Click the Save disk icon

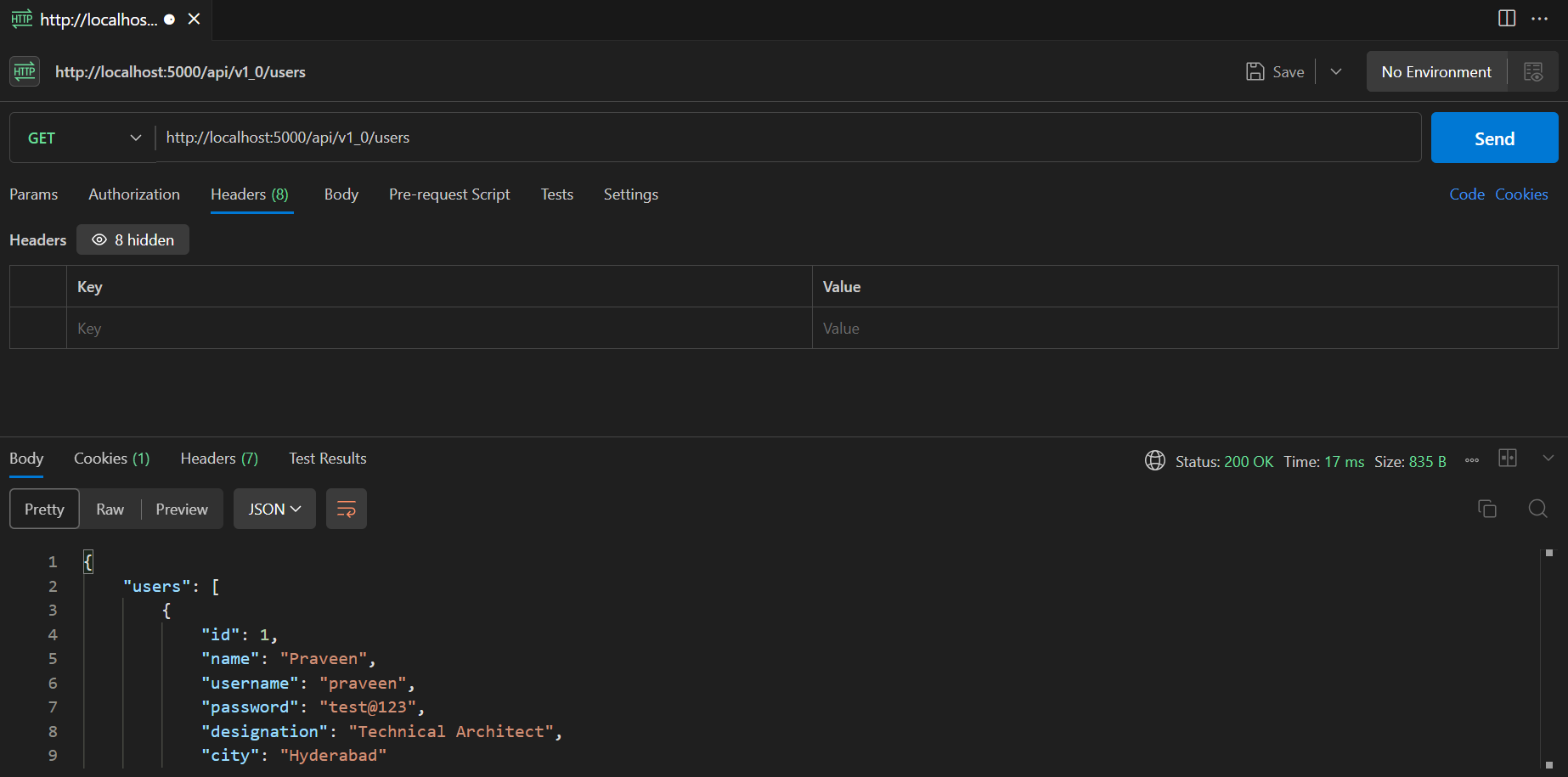coord(1255,72)
